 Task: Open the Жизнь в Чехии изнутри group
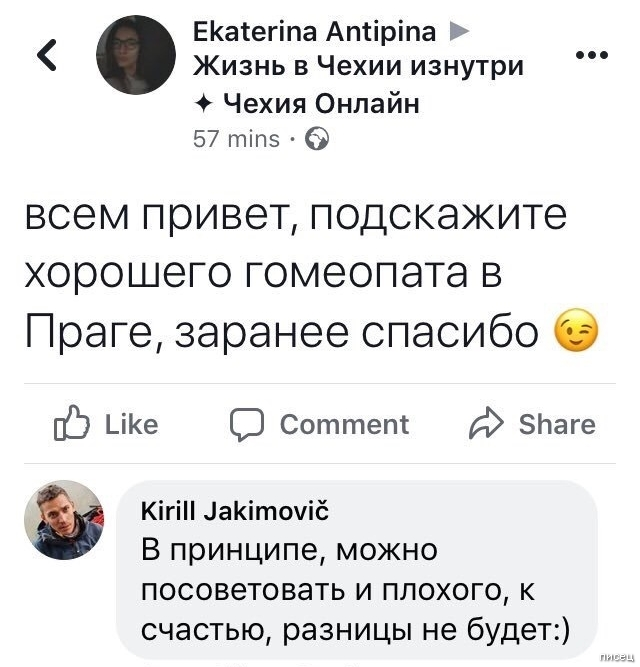tap(358, 67)
